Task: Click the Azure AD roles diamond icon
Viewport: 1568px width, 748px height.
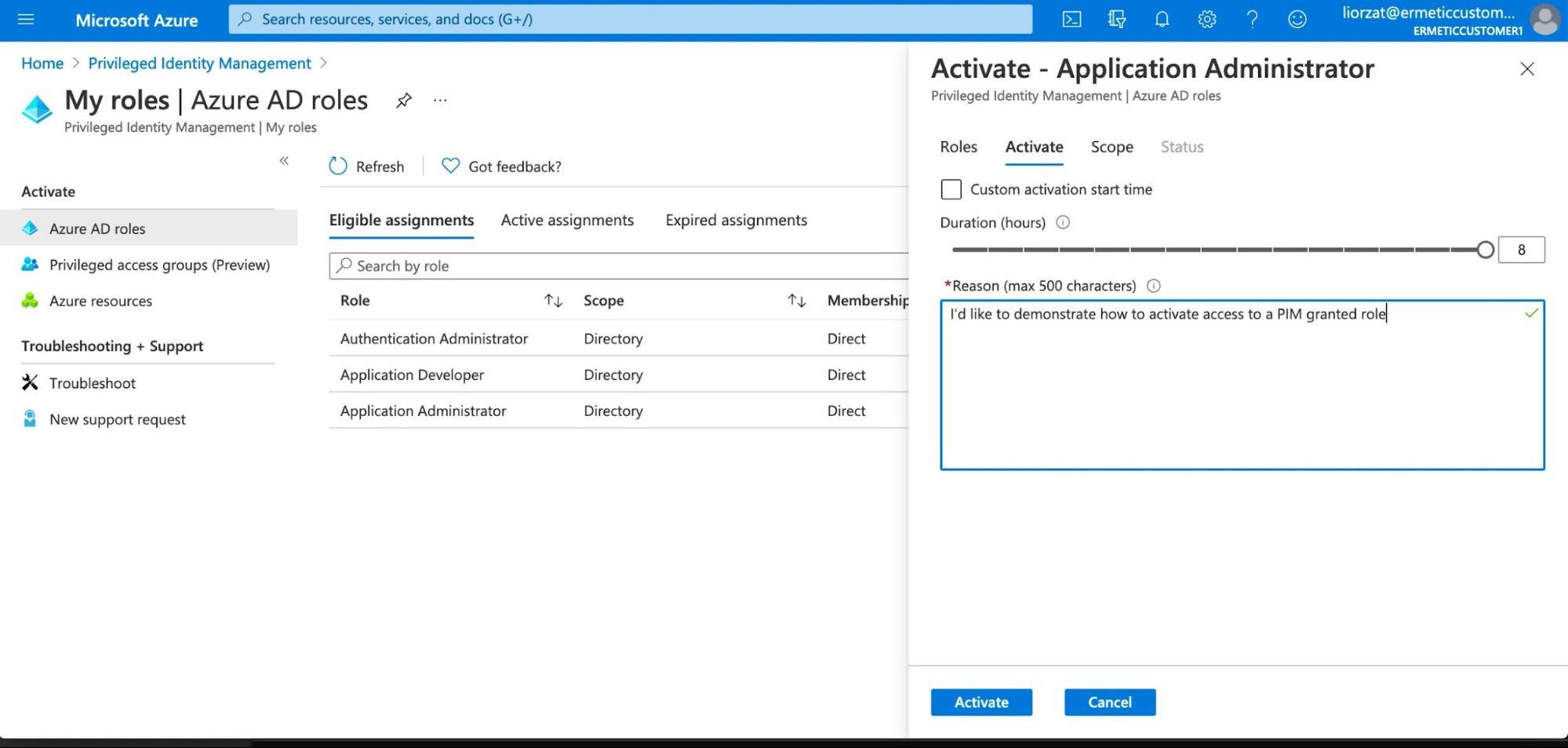Action: click(30, 228)
